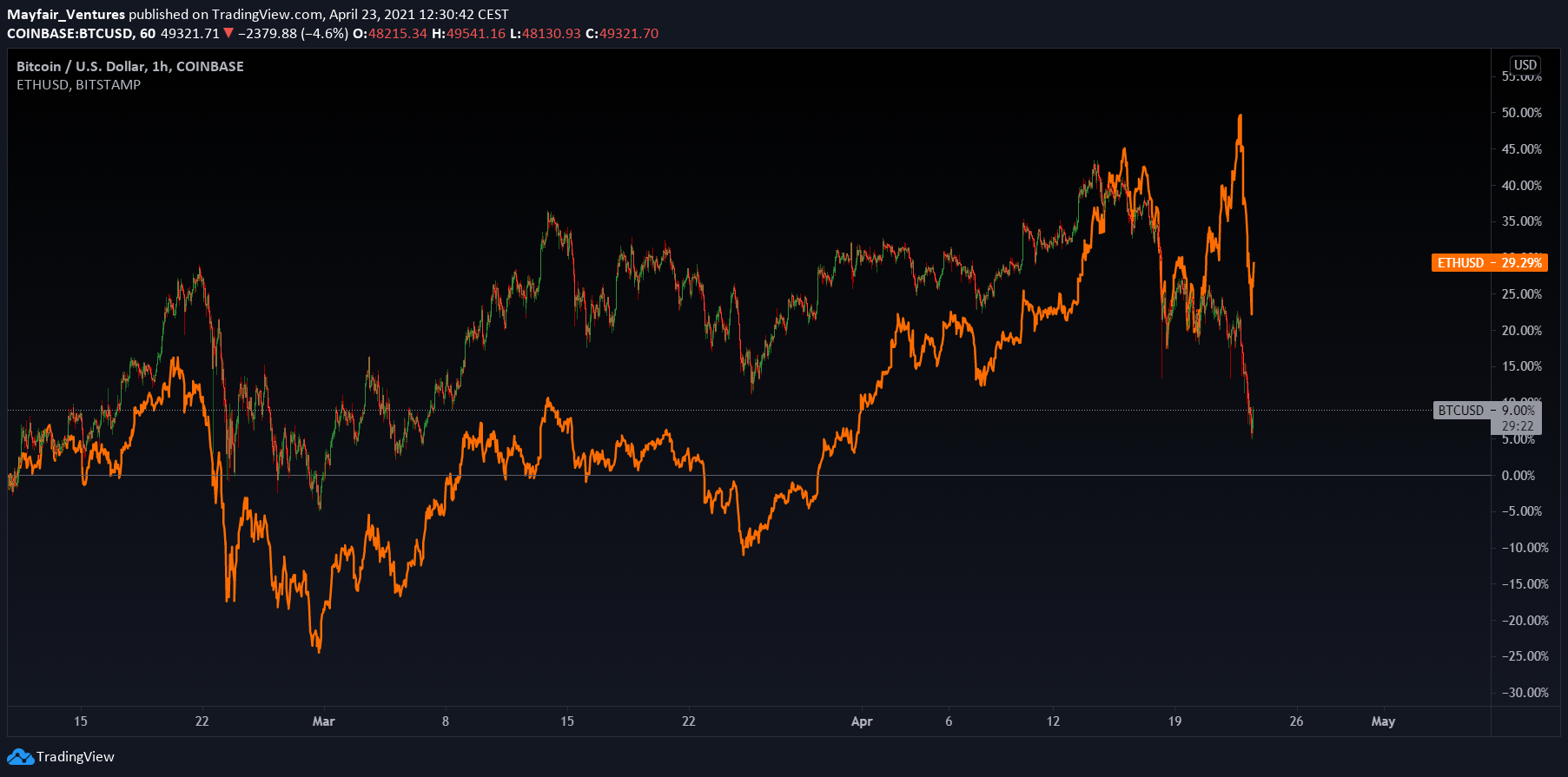Viewport: 1568px width, 777px height.
Task: Click the low value L:48130.93
Action: 545,34
